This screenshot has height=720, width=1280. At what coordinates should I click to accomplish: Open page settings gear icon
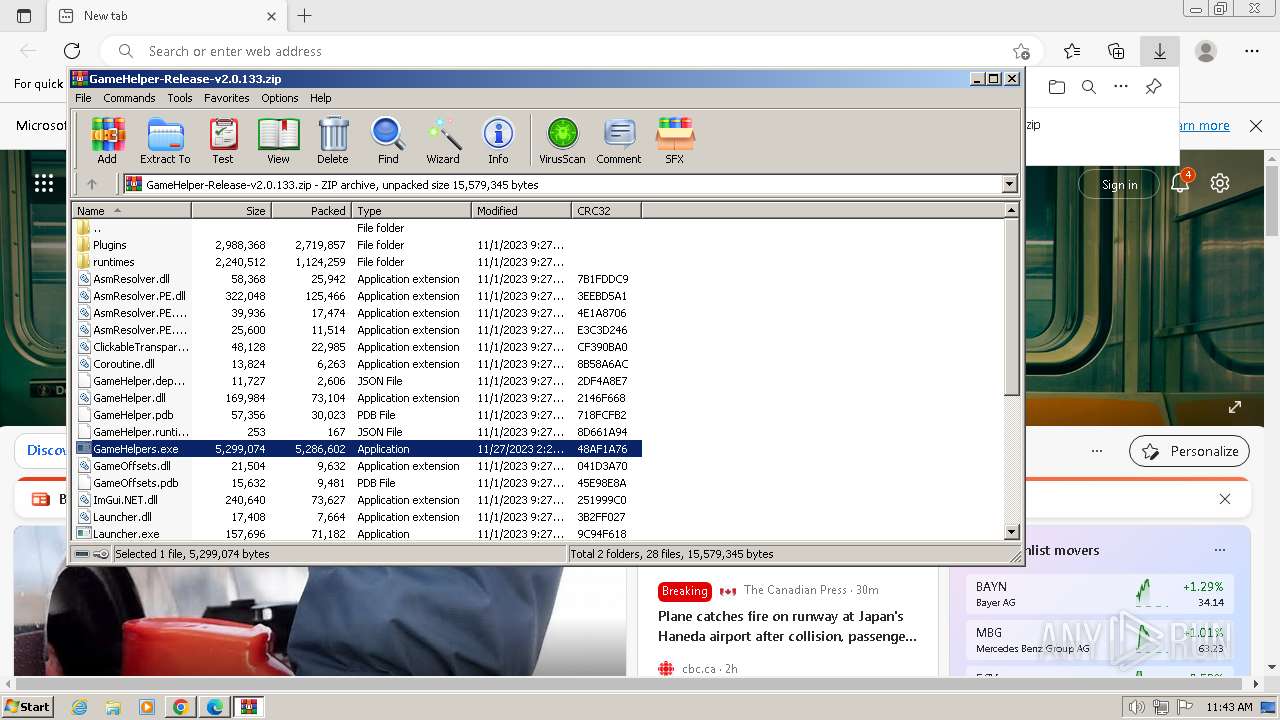point(1219,183)
